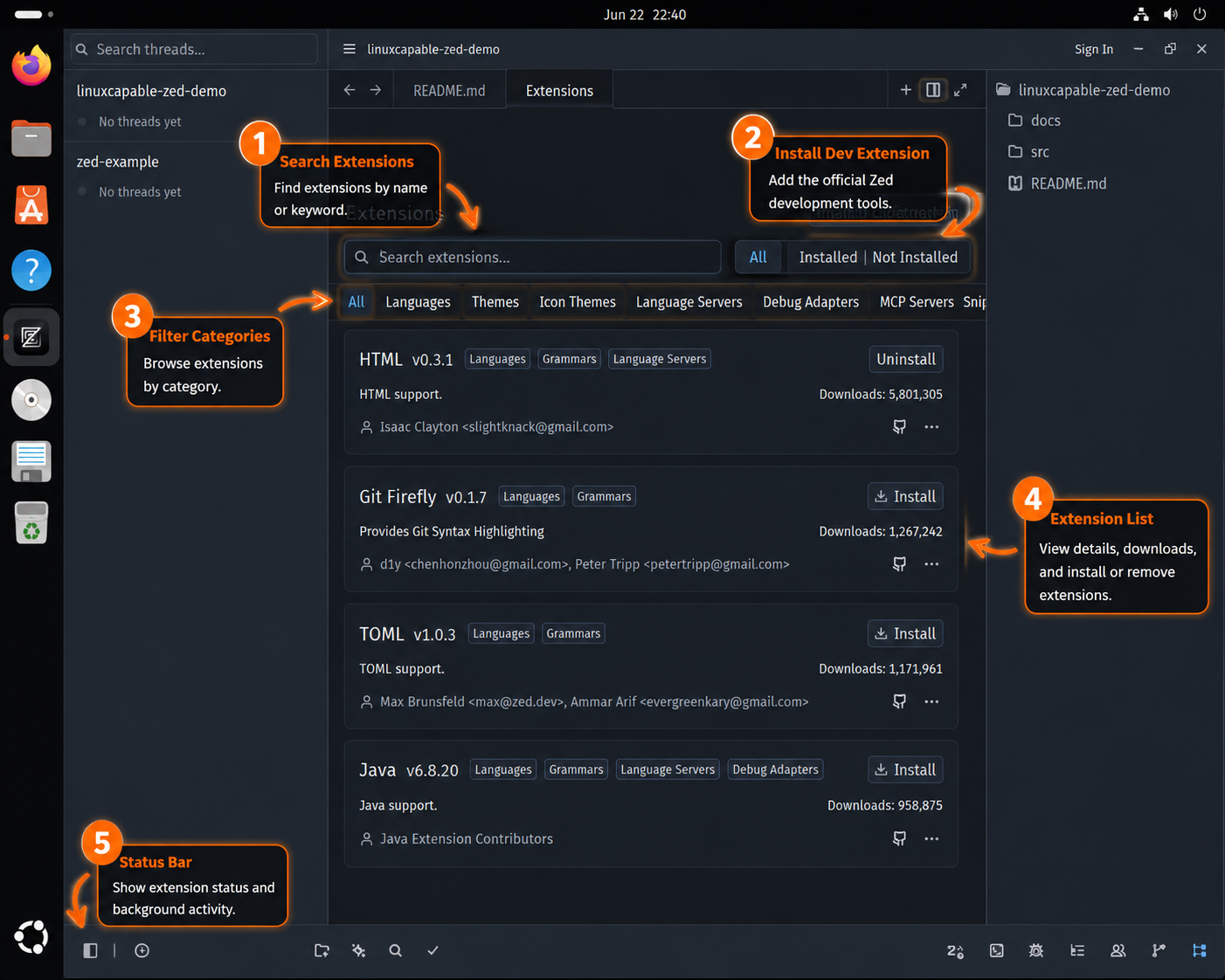Viewport: 1225px width, 980px height.
Task: Select the Language Servers category tab
Action: 689,302
